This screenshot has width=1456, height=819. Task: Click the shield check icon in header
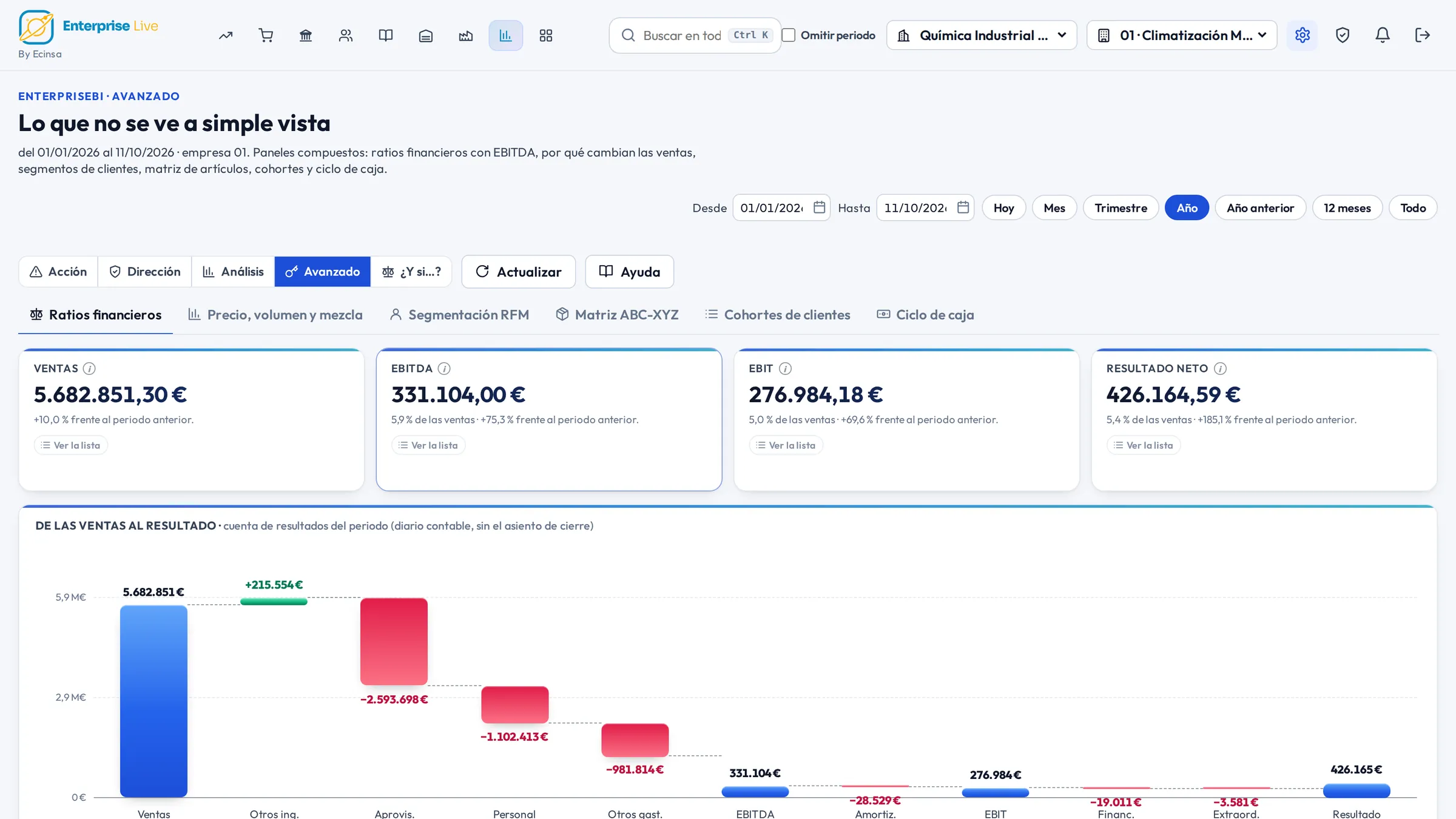click(1343, 35)
